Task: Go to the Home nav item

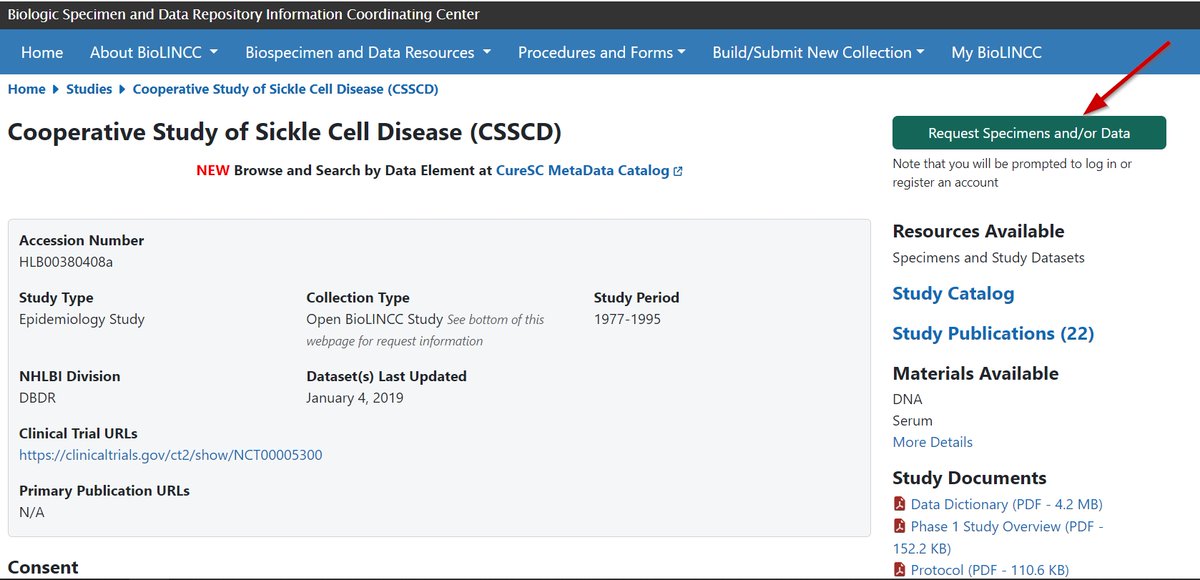Action: coord(42,53)
